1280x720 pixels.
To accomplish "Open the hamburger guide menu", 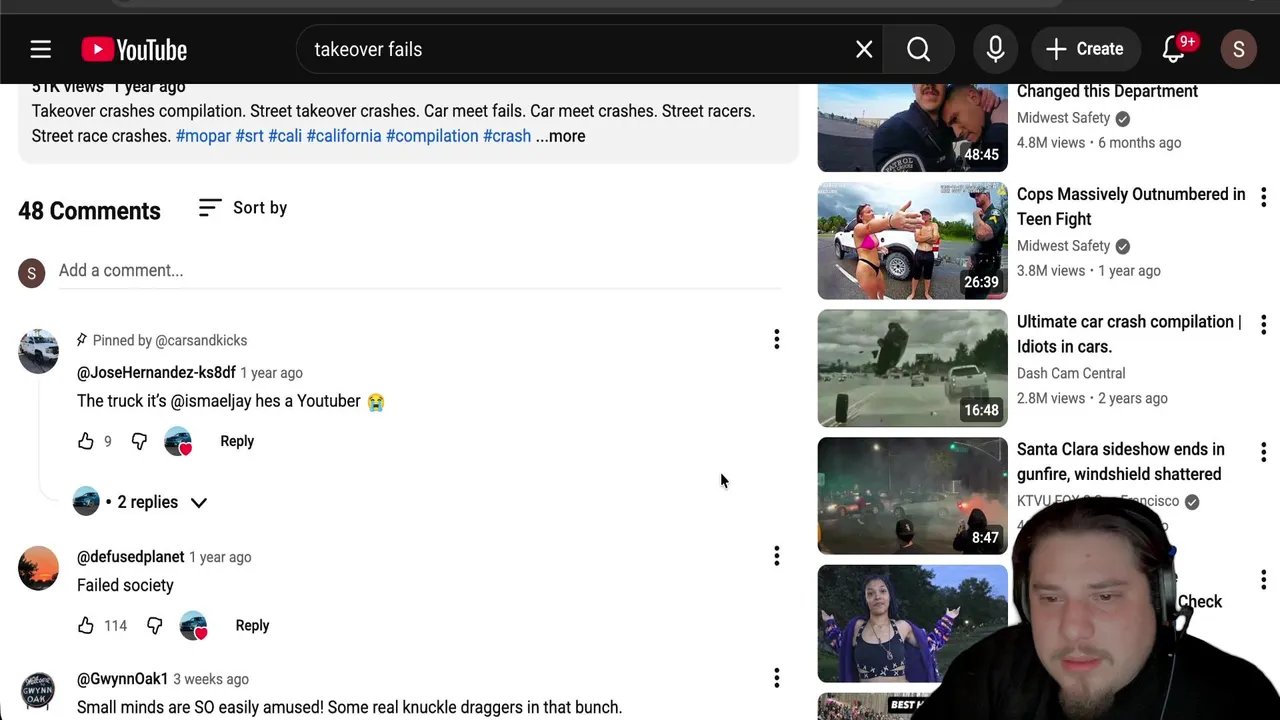I will pyautogui.click(x=40, y=49).
